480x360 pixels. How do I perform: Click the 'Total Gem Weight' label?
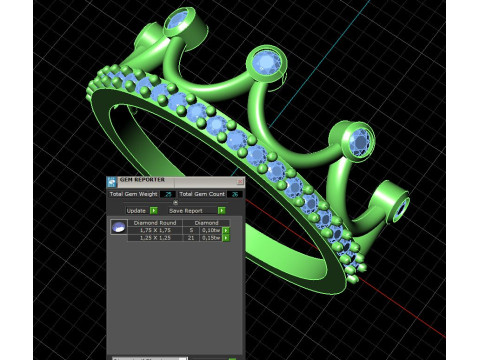[133, 194]
